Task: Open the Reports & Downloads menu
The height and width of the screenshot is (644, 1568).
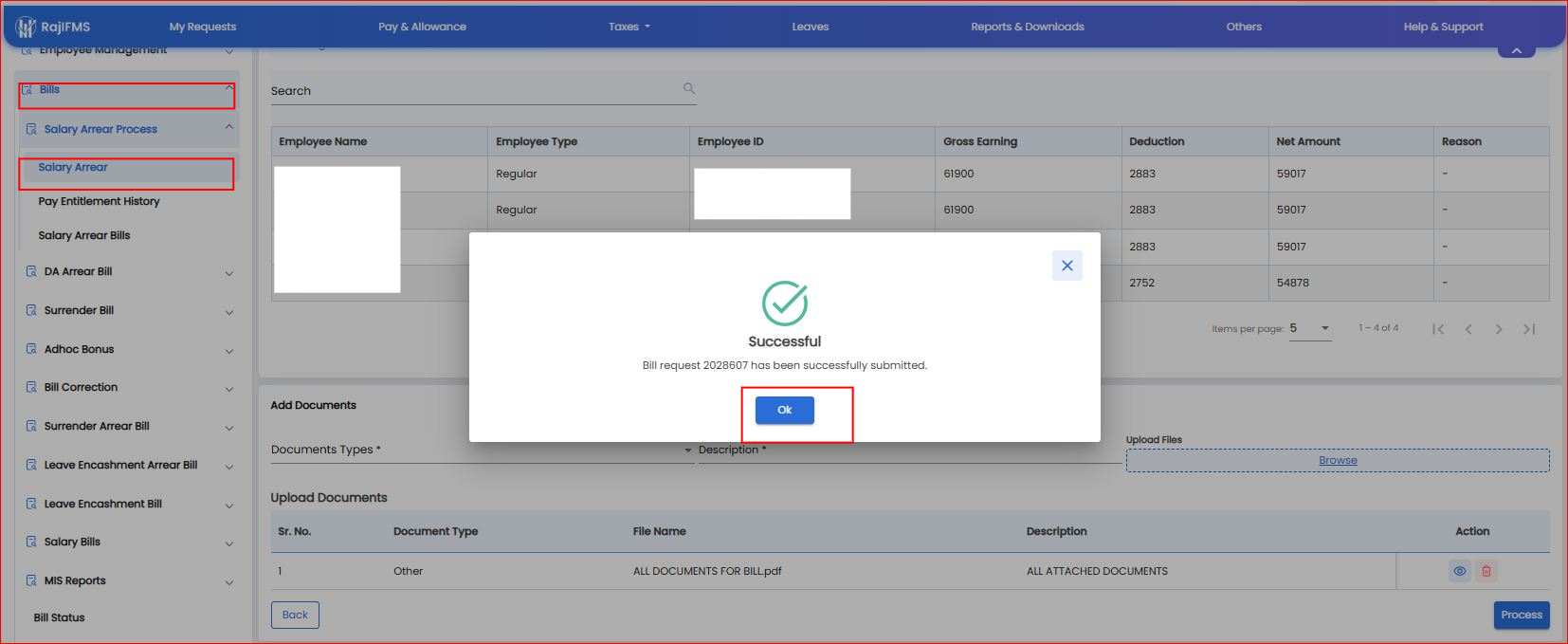Action: click(x=1028, y=27)
